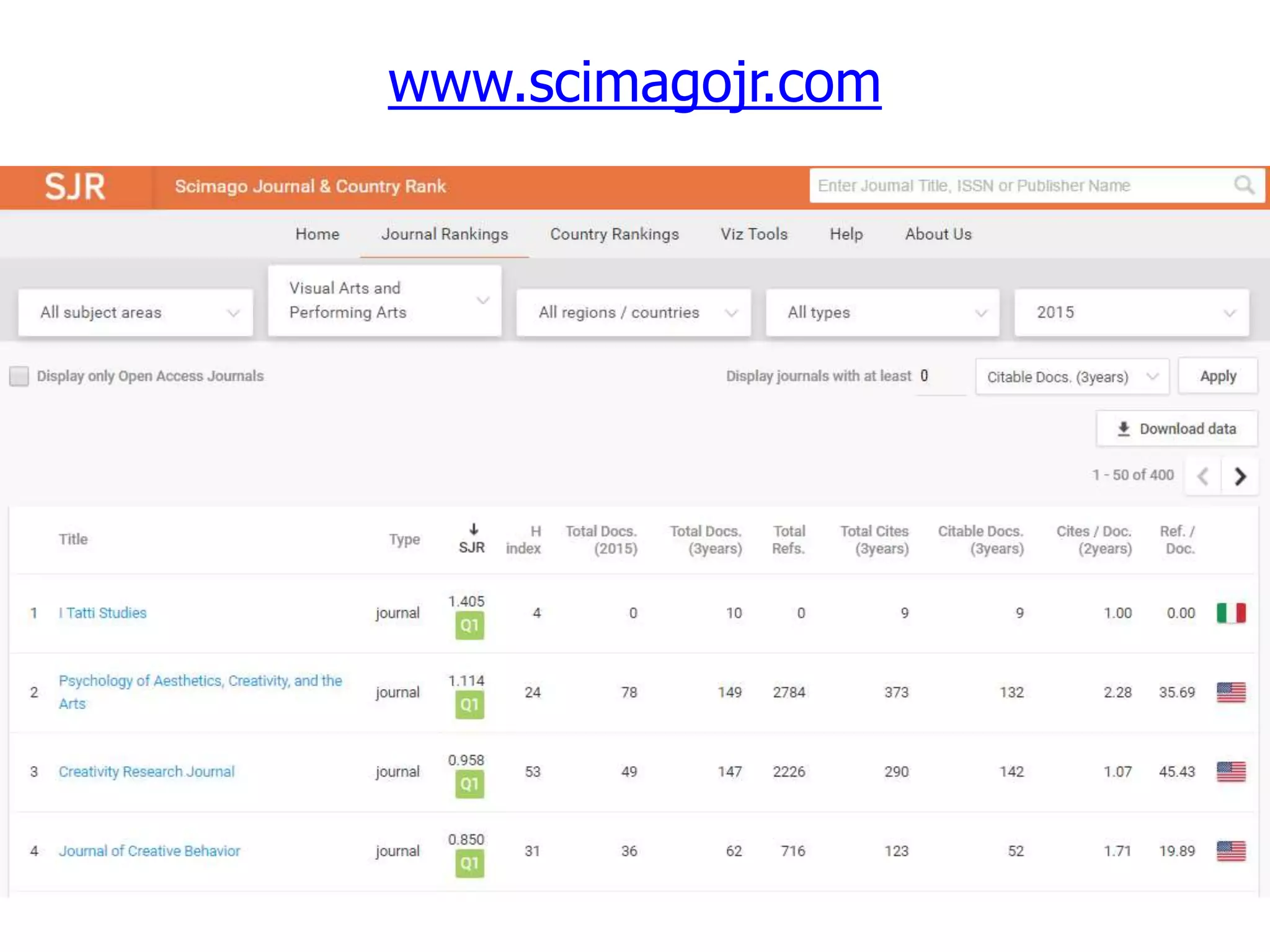Click the US flag in Psychology of Aesthetics row
The height and width of the screenshot is (952, 1270).
click(x=1231, y=692)
